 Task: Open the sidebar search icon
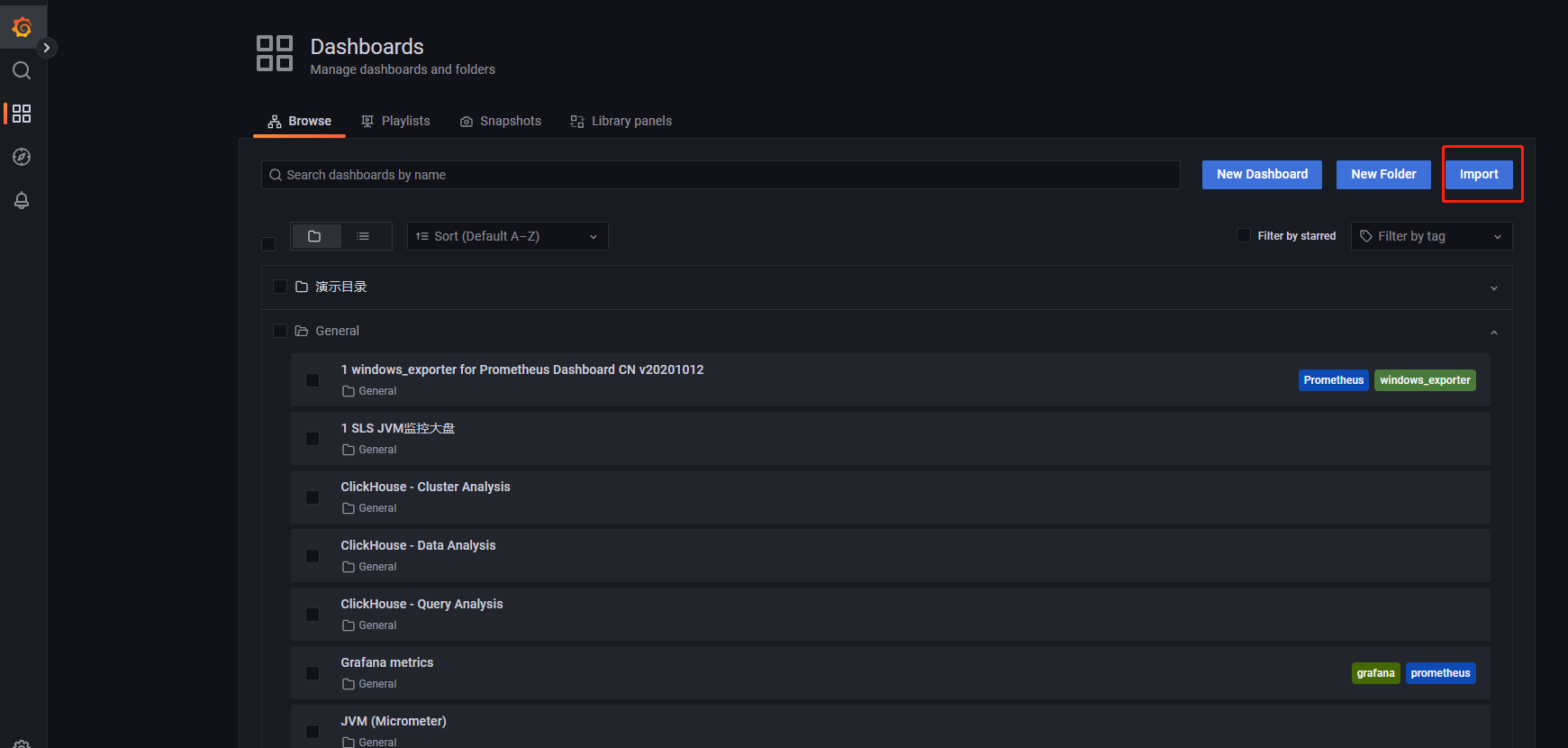tap(22, 70)
